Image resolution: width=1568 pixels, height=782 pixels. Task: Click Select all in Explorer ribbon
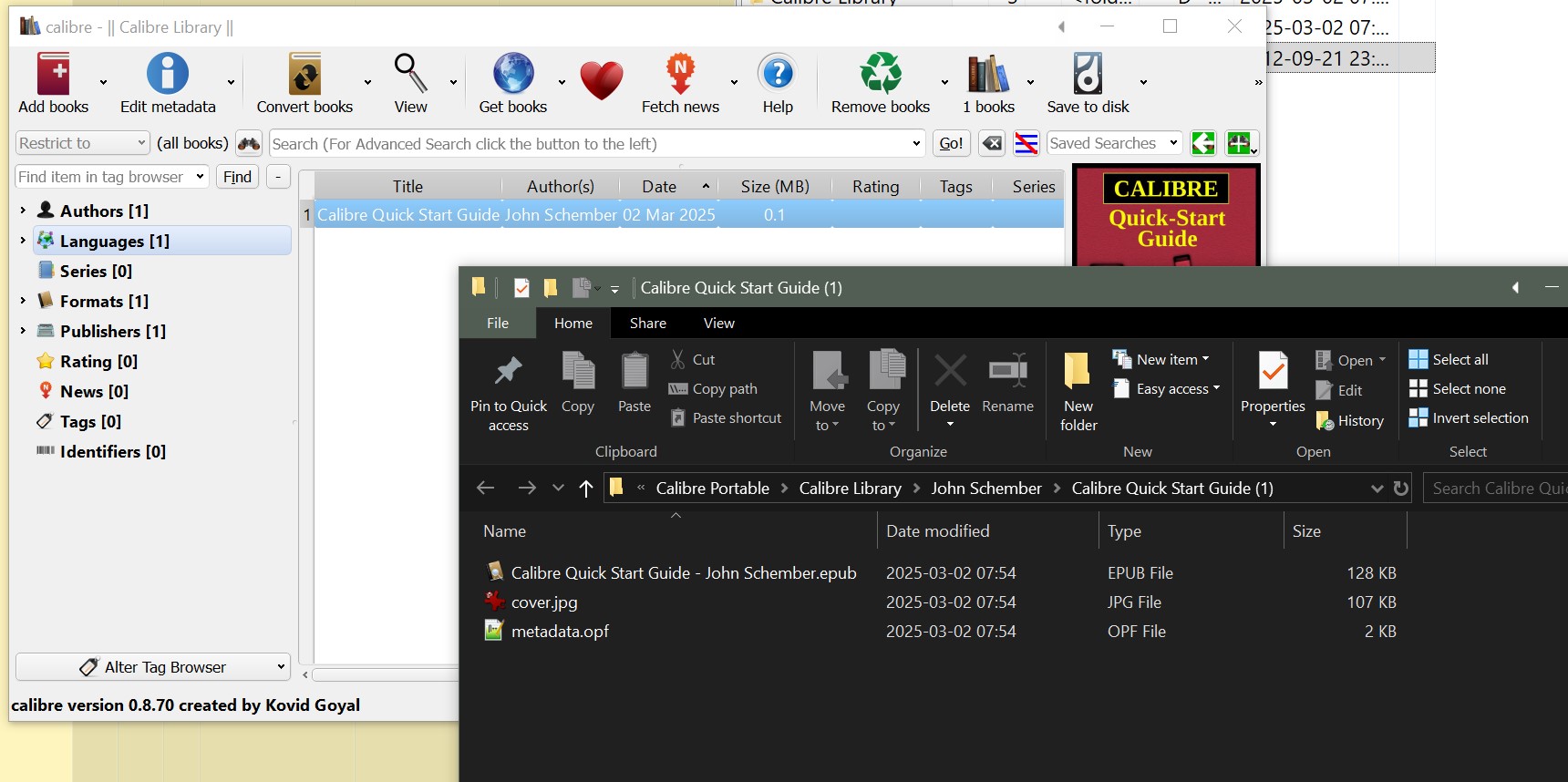(x=1449, y=359)
